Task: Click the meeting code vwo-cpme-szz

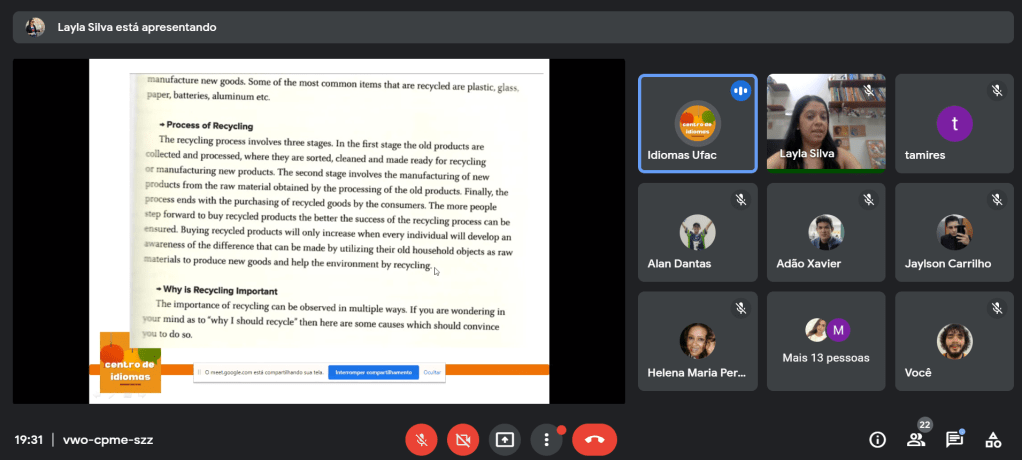Action: click(x=108, y=439)
